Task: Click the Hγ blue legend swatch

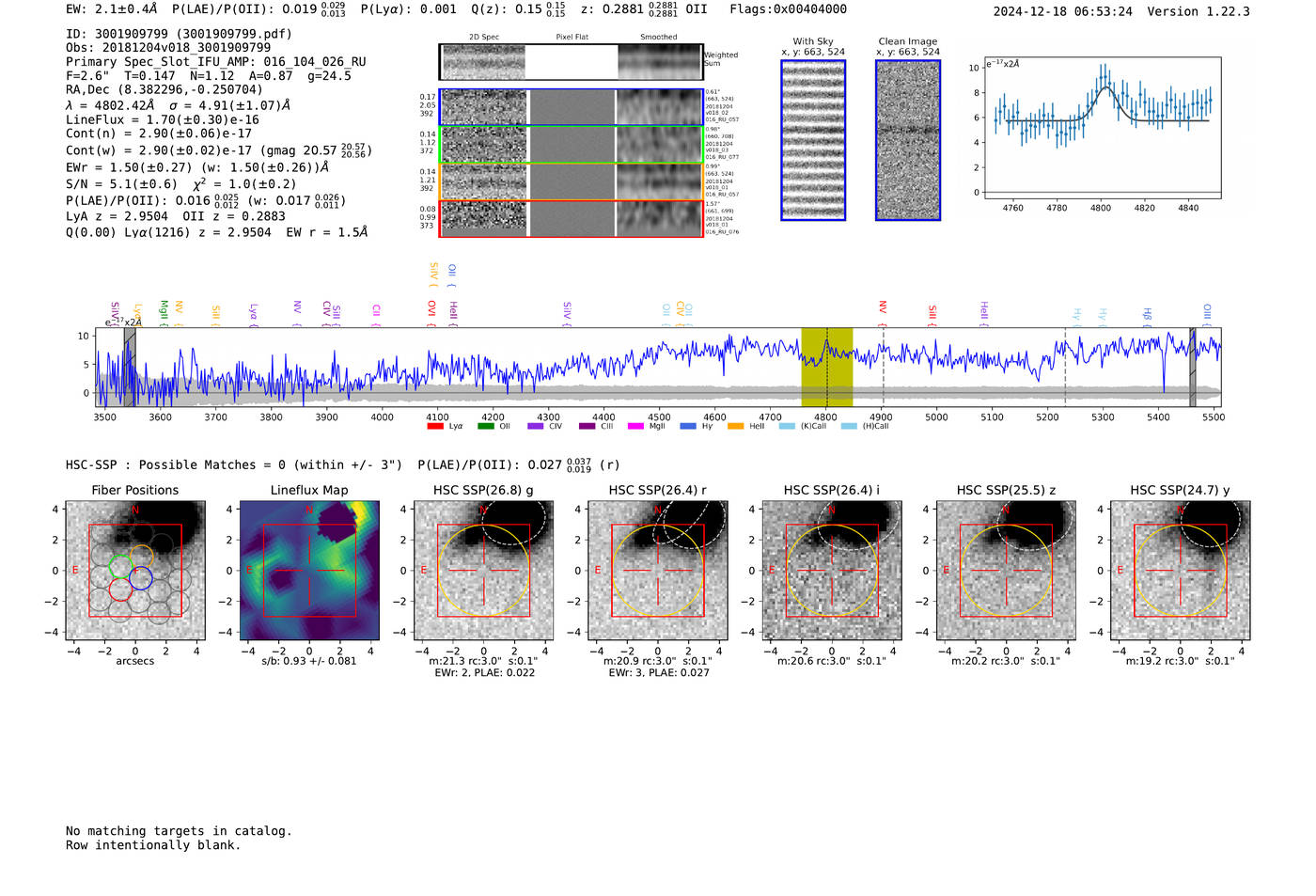Action: [688, 426]
